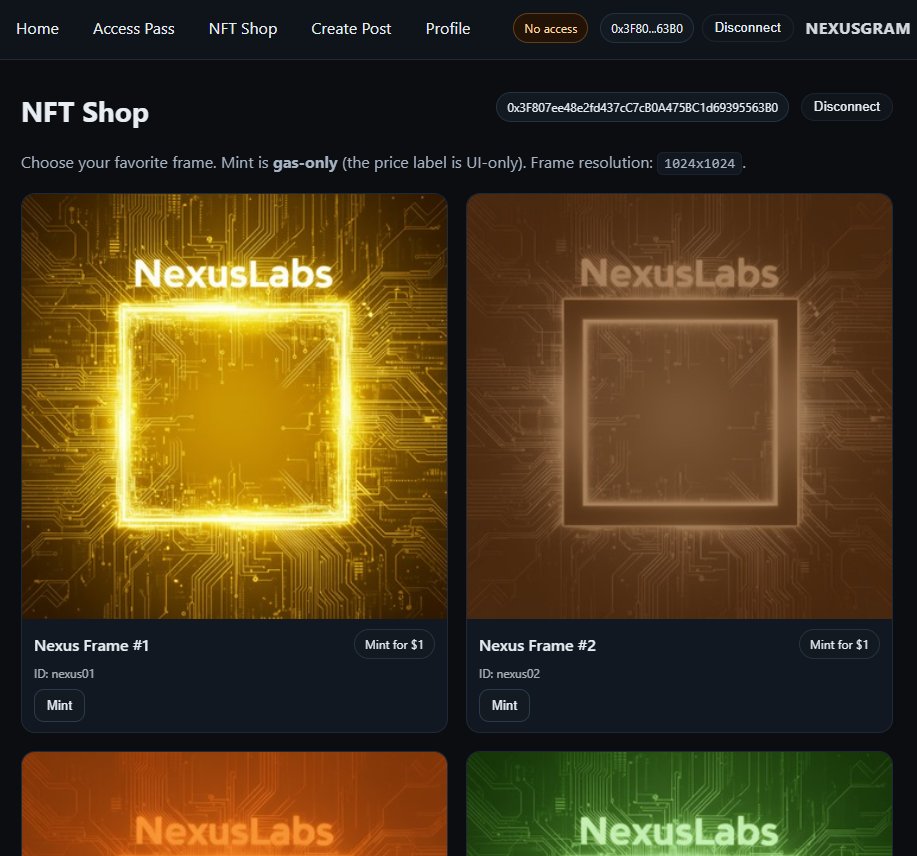The height and width of the screenshot is (856, 917).
Task: Disconnect wallet from the top navigation bar
Action: pos(747,27)
